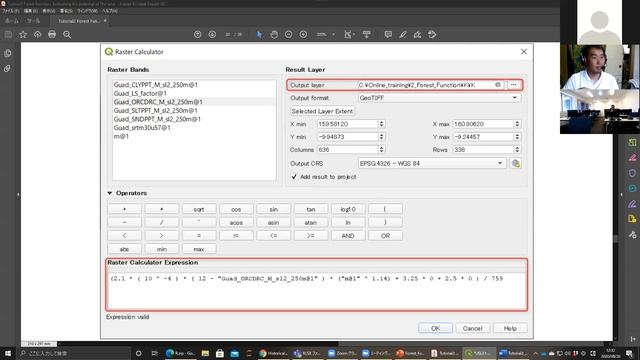Open the attachments paperclip panel icon
640x360 pixels.
[x=7, y=69]
